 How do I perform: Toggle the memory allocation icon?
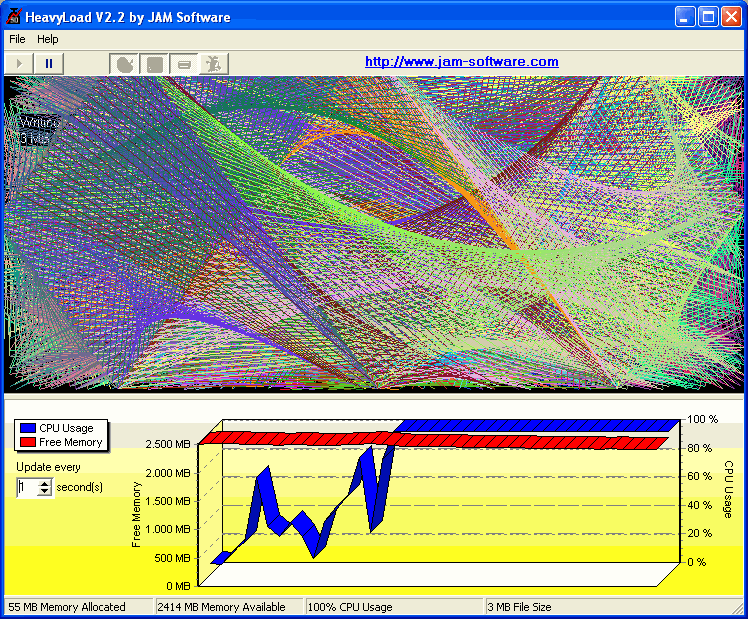(154, 64)
